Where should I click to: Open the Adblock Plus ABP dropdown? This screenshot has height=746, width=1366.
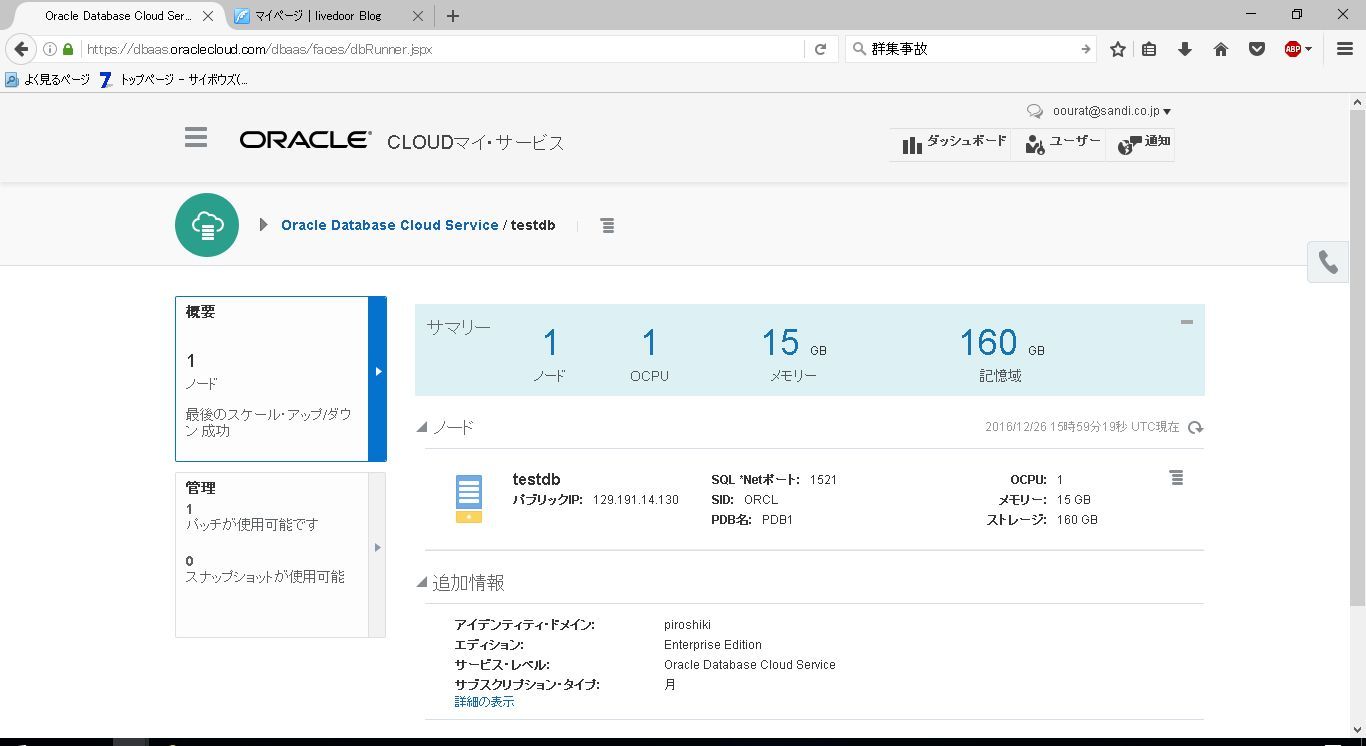(x=1298, y=49)
